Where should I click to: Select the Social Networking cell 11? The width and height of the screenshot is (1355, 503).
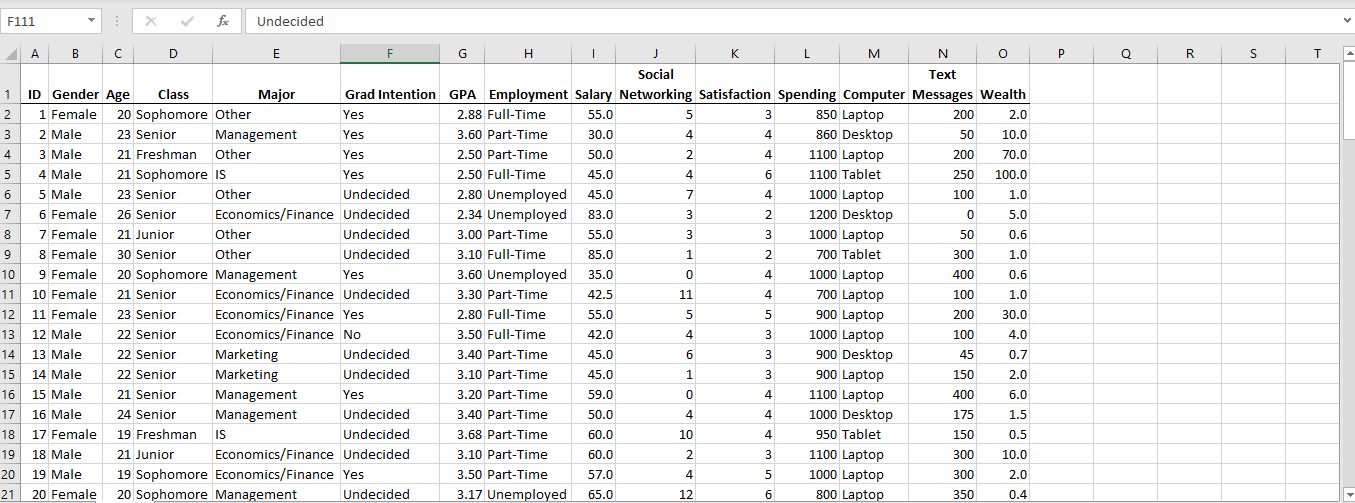[655, 294]
